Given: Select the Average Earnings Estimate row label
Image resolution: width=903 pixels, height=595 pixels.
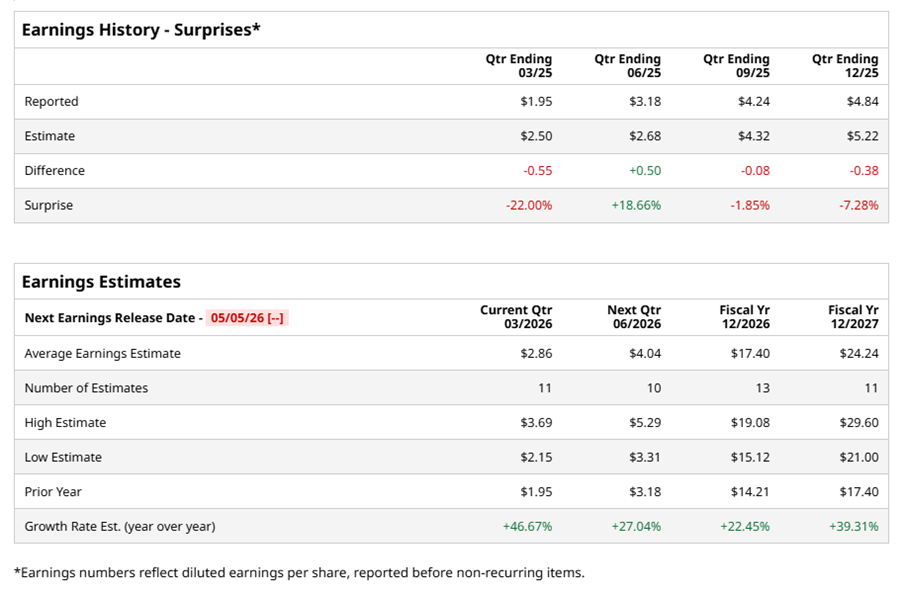Looking at the screenshot, I should coord(103,353).
